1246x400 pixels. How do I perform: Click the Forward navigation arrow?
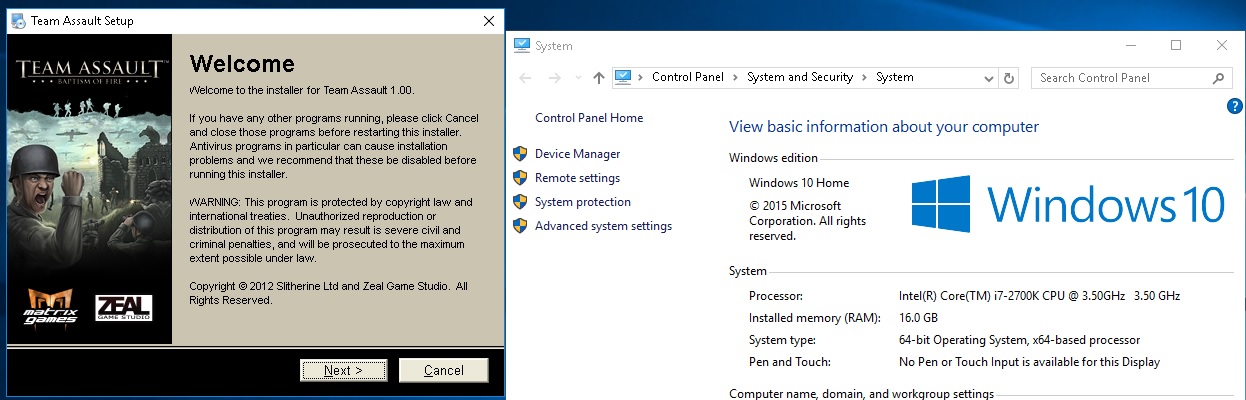[555, 78]
